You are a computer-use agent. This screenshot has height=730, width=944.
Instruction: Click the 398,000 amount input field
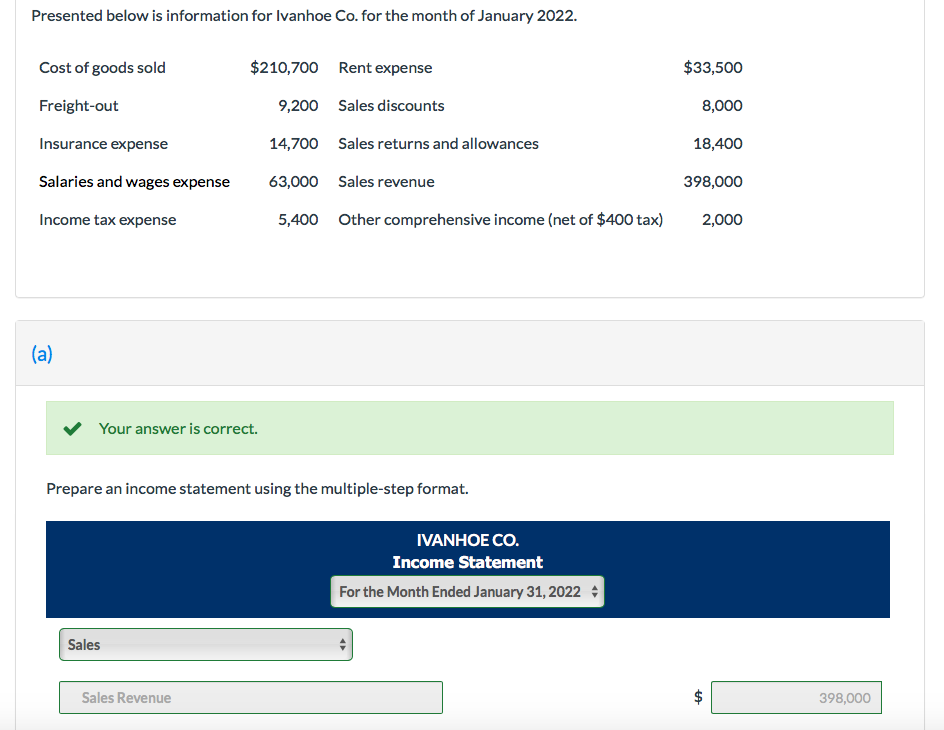click(x=796, y=698)
